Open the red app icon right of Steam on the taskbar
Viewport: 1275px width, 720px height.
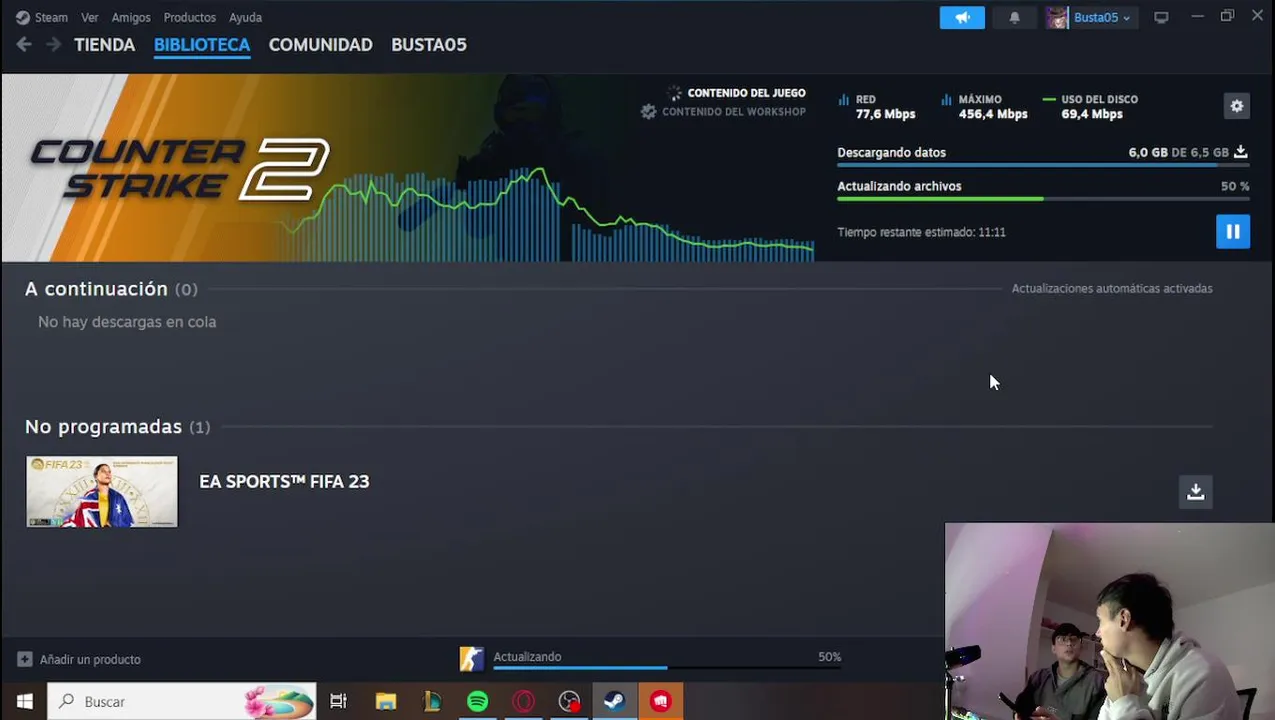click(660, 702)
